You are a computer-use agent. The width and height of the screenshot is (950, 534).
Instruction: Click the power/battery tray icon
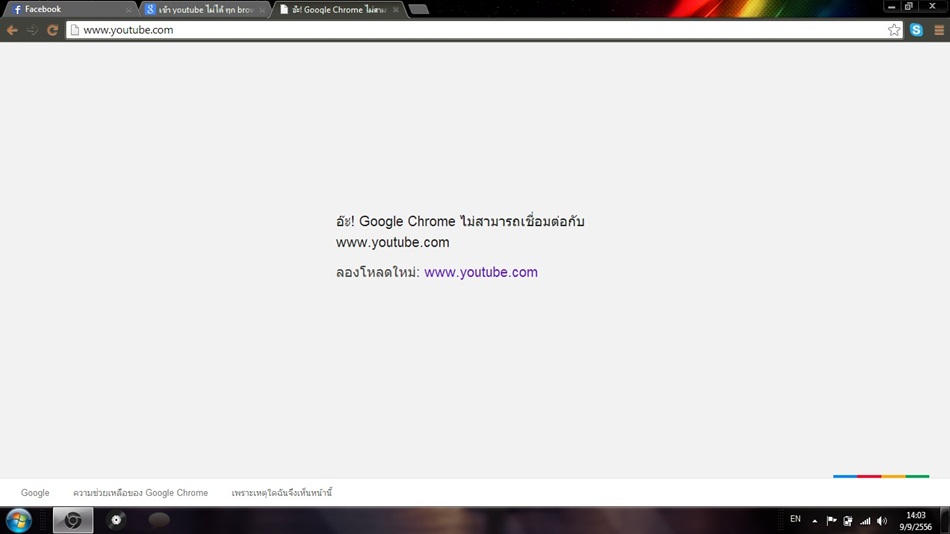pyautogui.click(x=848, y=521)
